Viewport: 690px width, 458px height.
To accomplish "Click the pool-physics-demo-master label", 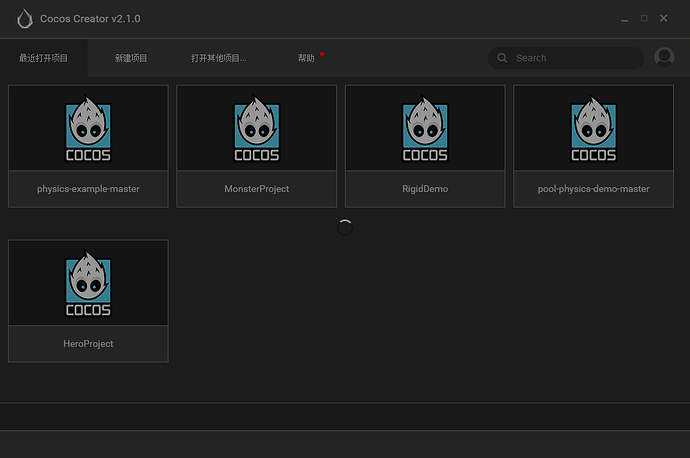I will tap(593, 189).
